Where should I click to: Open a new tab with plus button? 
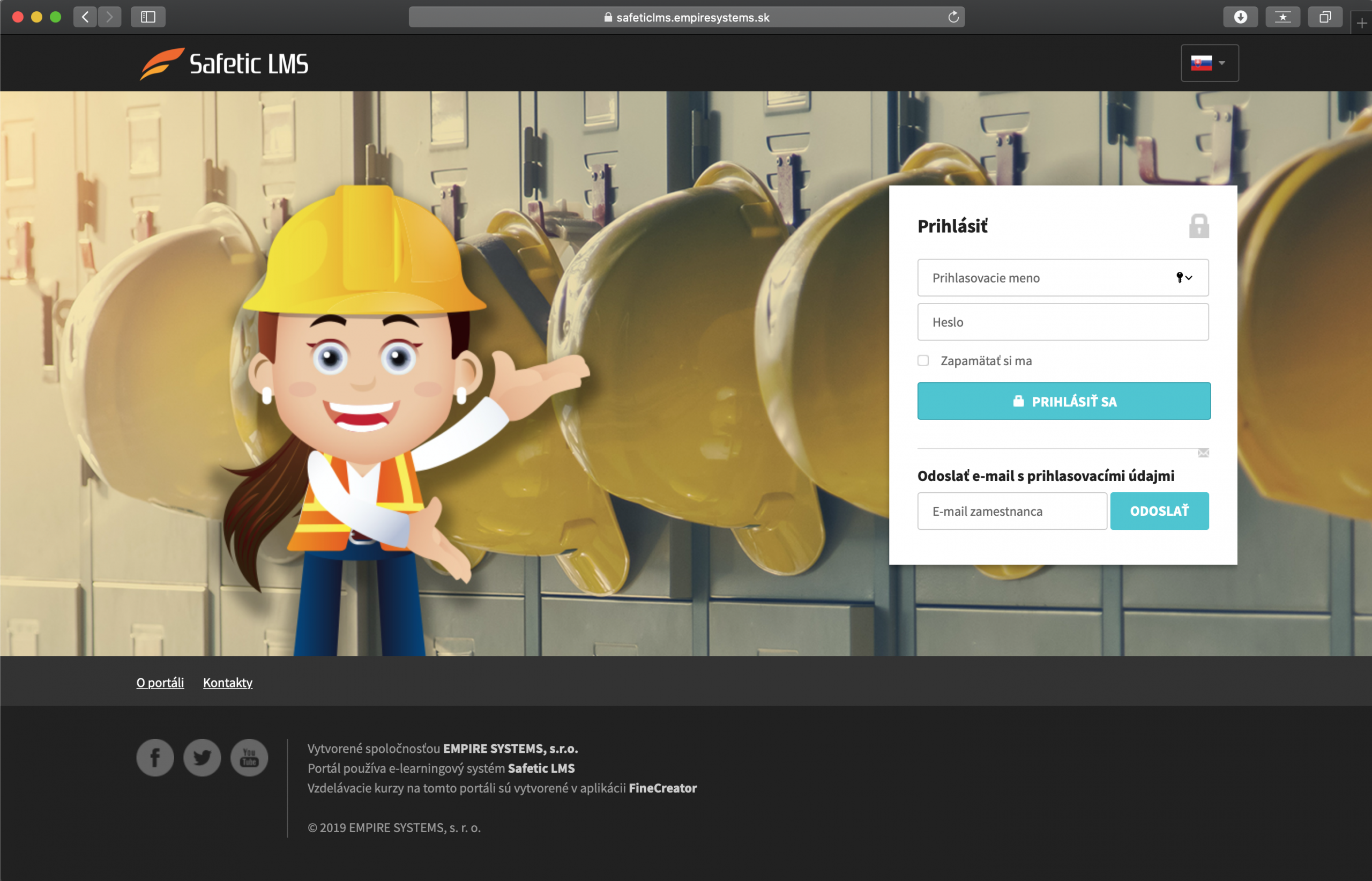1362,23
